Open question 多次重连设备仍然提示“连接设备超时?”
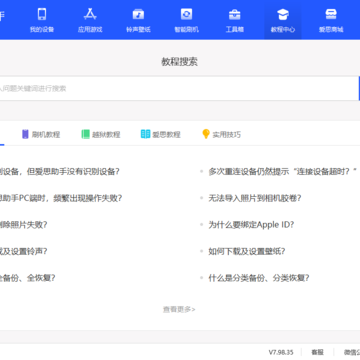Viewport: 360px width, 360px height. point(283,172)
